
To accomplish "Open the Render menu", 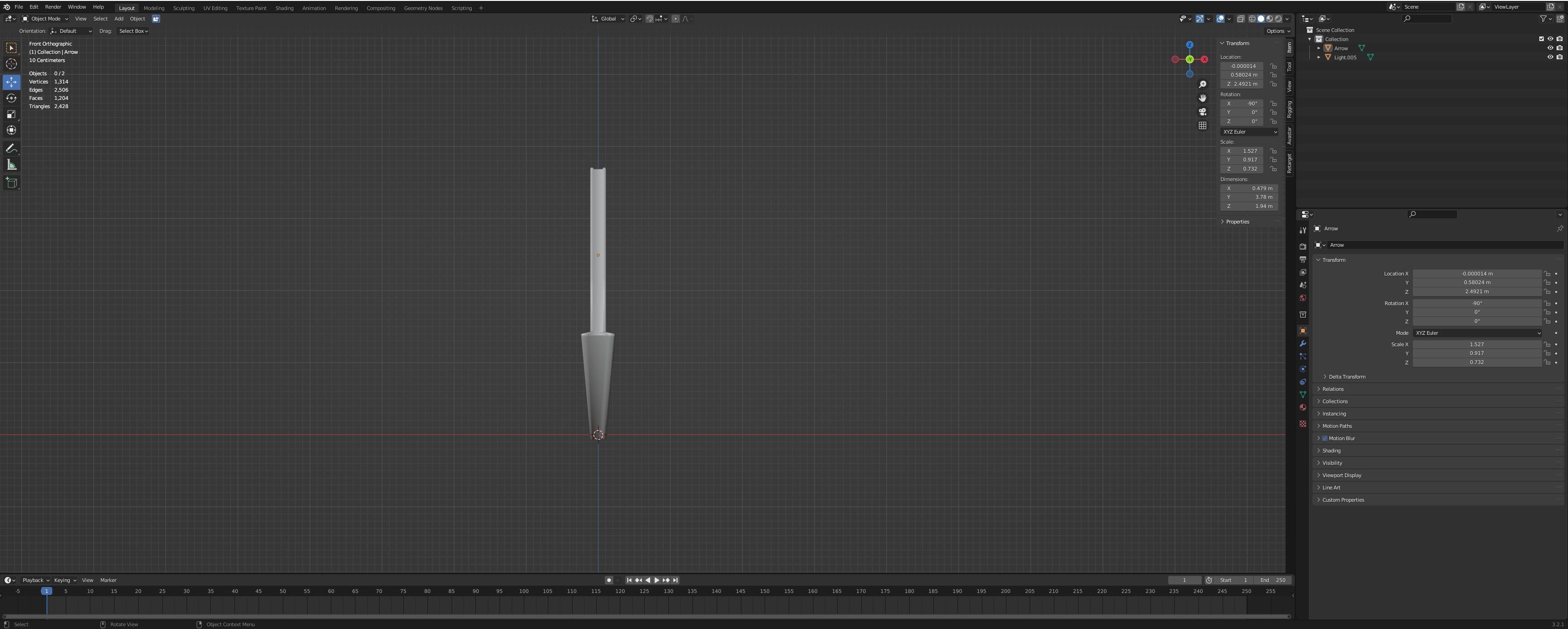I will pos(53,7).
